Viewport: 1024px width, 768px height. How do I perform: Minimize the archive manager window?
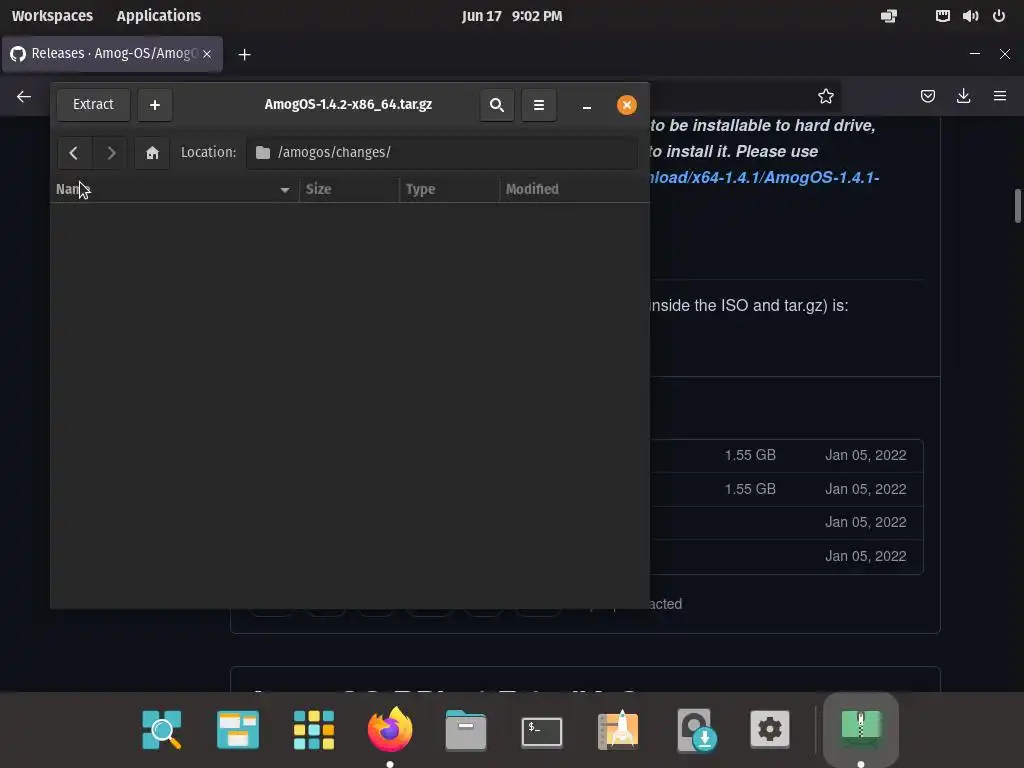tap(586, 106)
